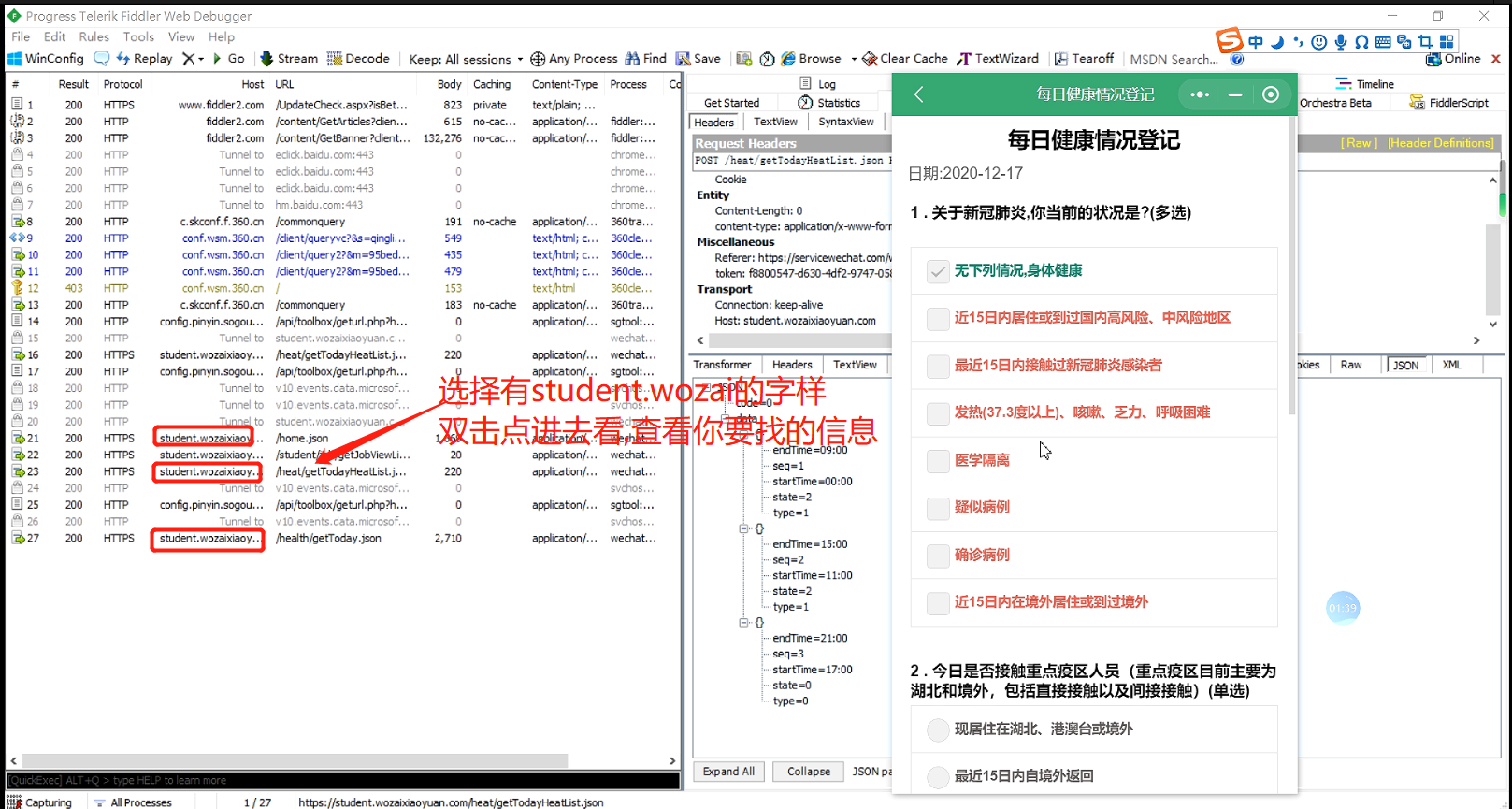Open the Browse dropdown arrow

pos(854,59)
